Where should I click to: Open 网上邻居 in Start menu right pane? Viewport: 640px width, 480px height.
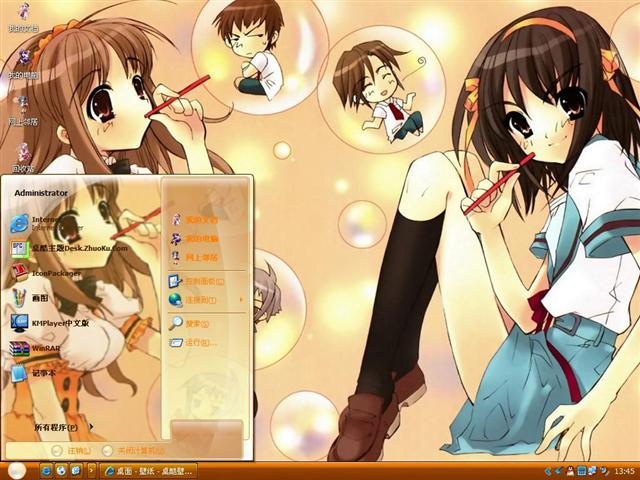click(x=195, y=257)
